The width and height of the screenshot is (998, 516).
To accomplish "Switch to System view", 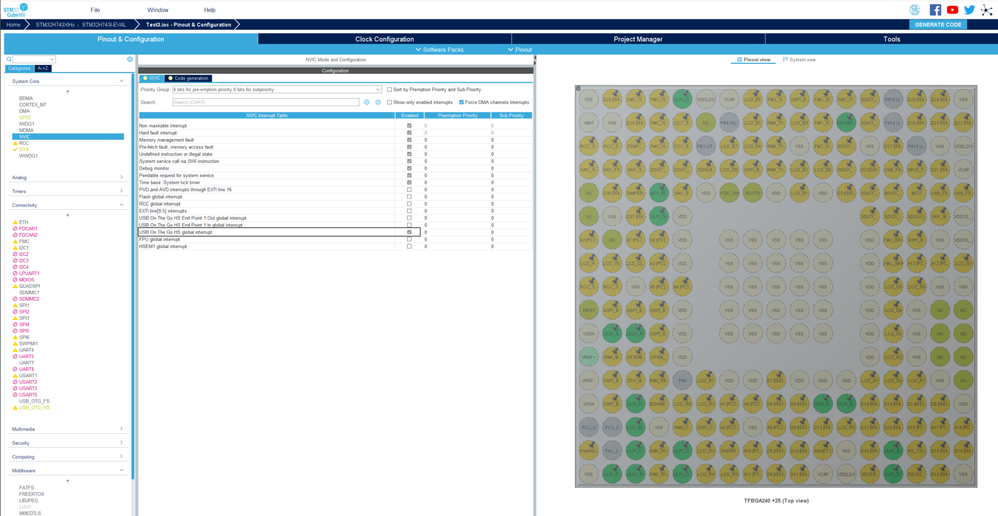I will [799, 60].
